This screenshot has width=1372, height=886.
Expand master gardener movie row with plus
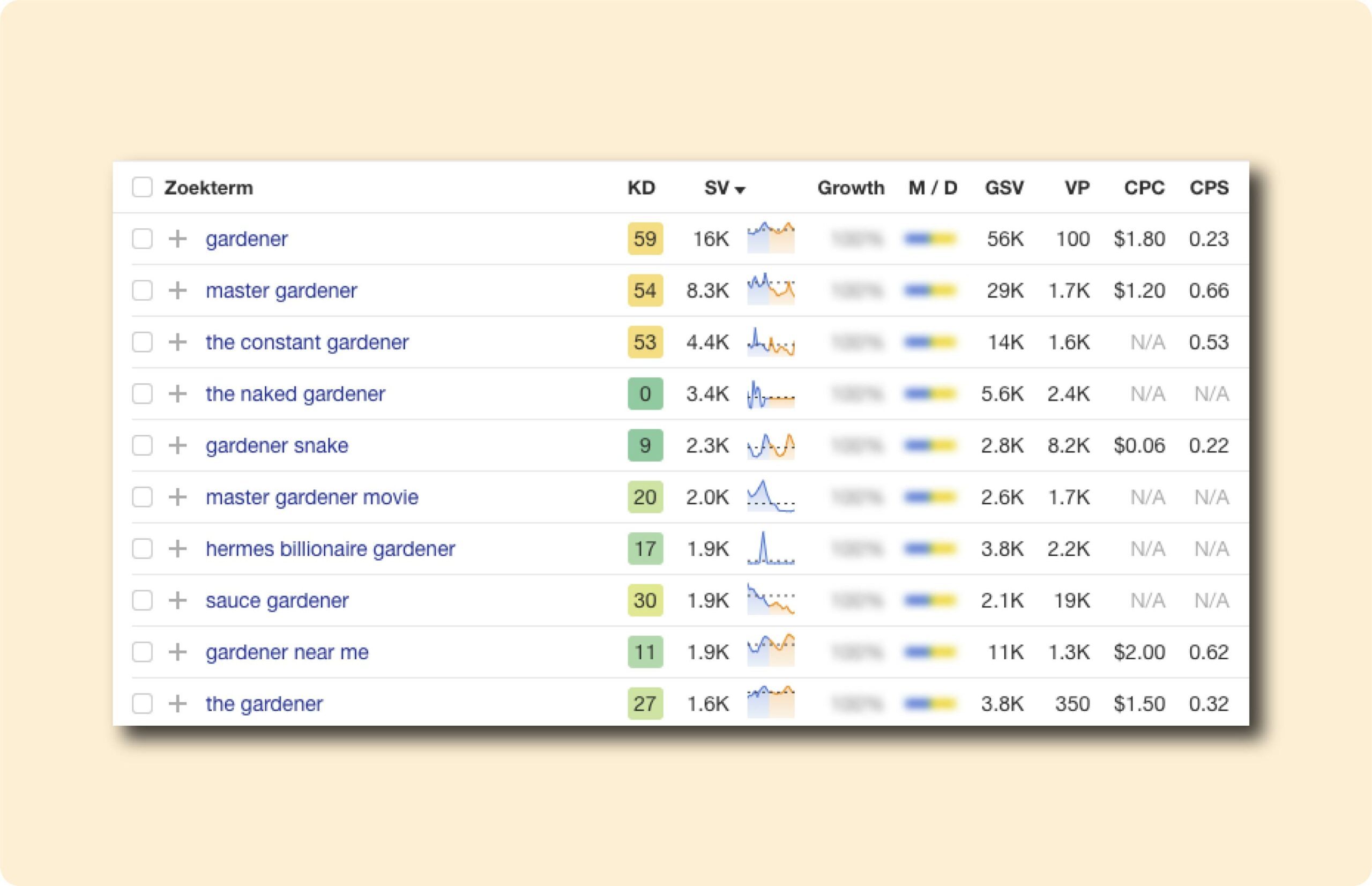tap(177, 497)
